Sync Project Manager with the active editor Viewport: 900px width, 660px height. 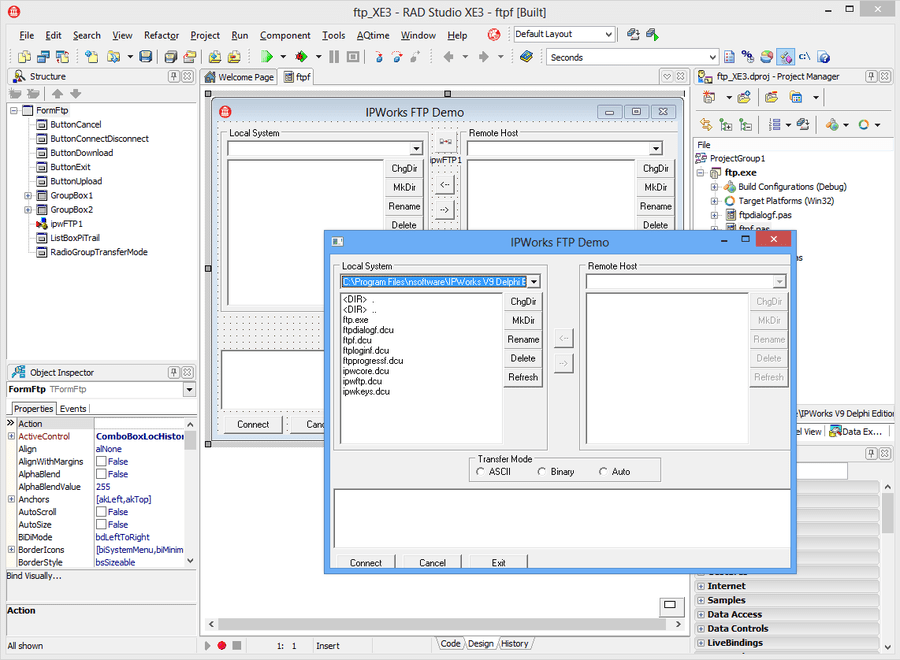pyautogui.click(x=704, y=123)
